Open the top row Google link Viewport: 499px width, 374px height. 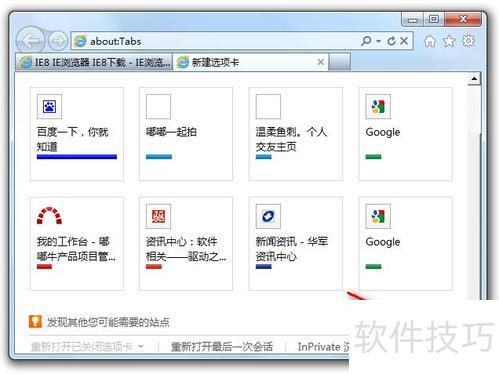click(x=383, y=132)
